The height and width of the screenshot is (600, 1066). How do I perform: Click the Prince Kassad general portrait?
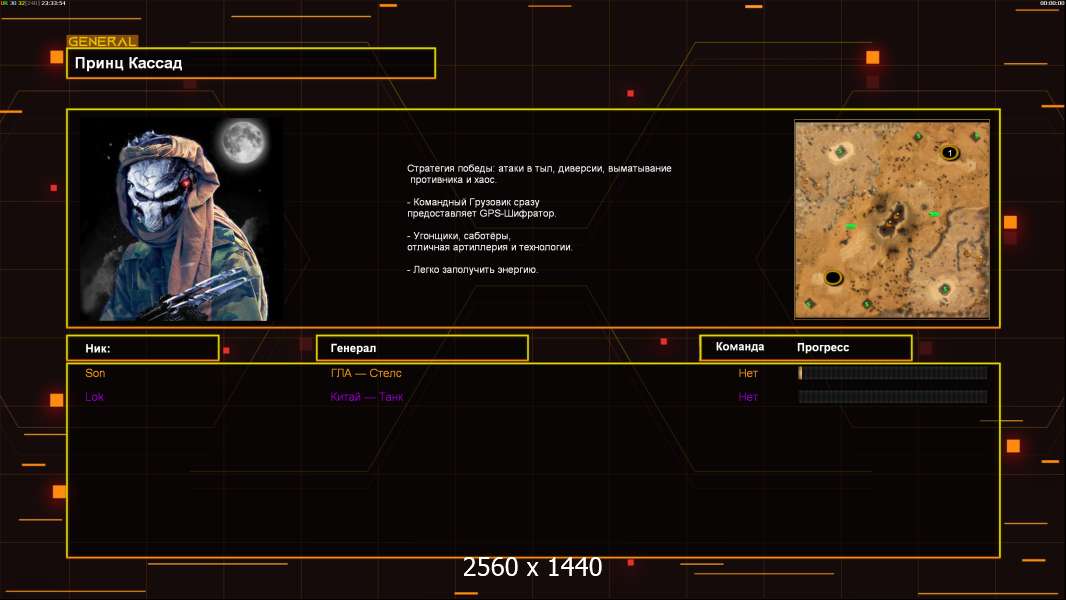pyautogui.click(x=180, y=219)
